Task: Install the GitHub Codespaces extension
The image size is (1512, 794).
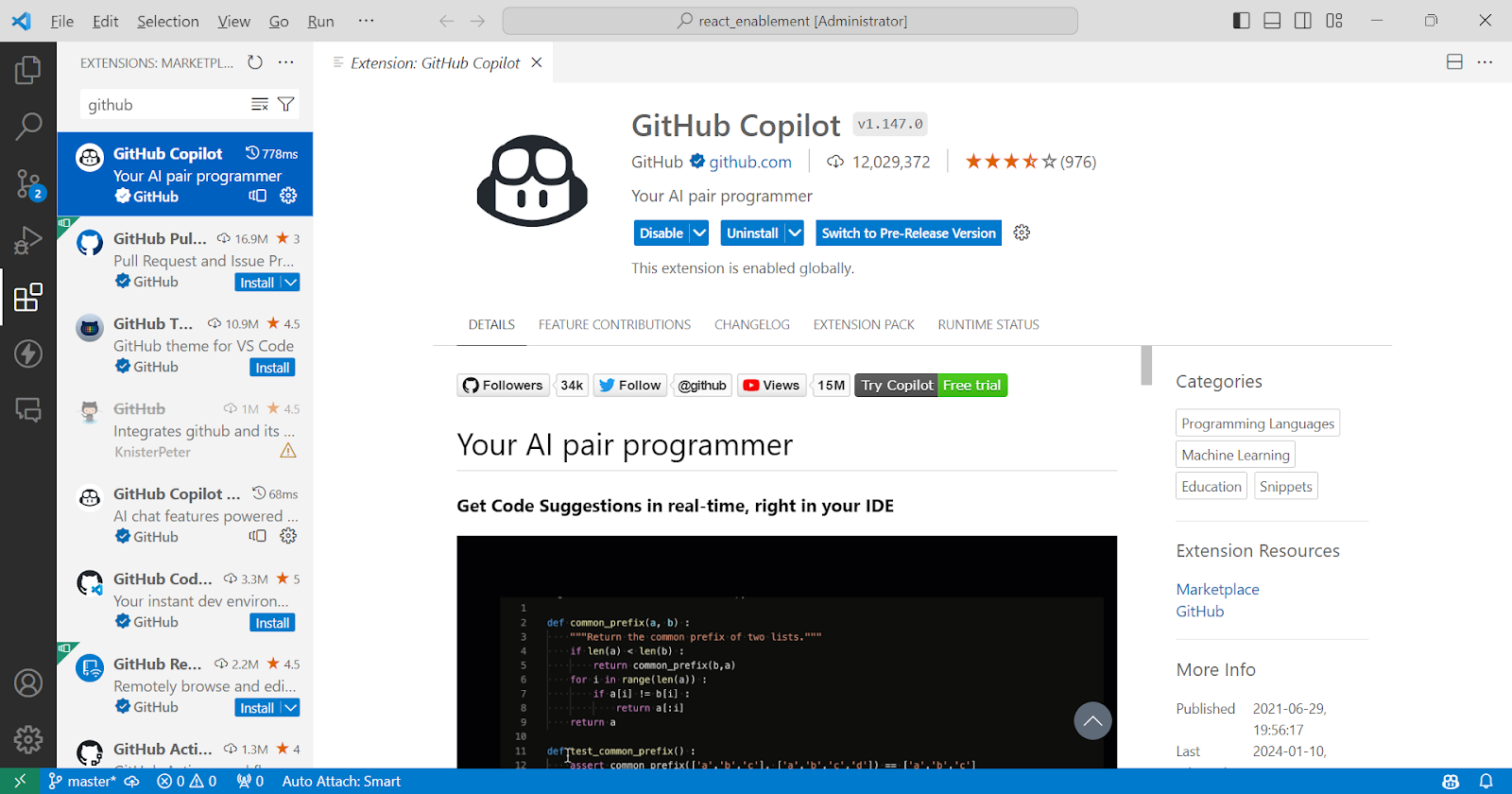Action: [272, 623]
